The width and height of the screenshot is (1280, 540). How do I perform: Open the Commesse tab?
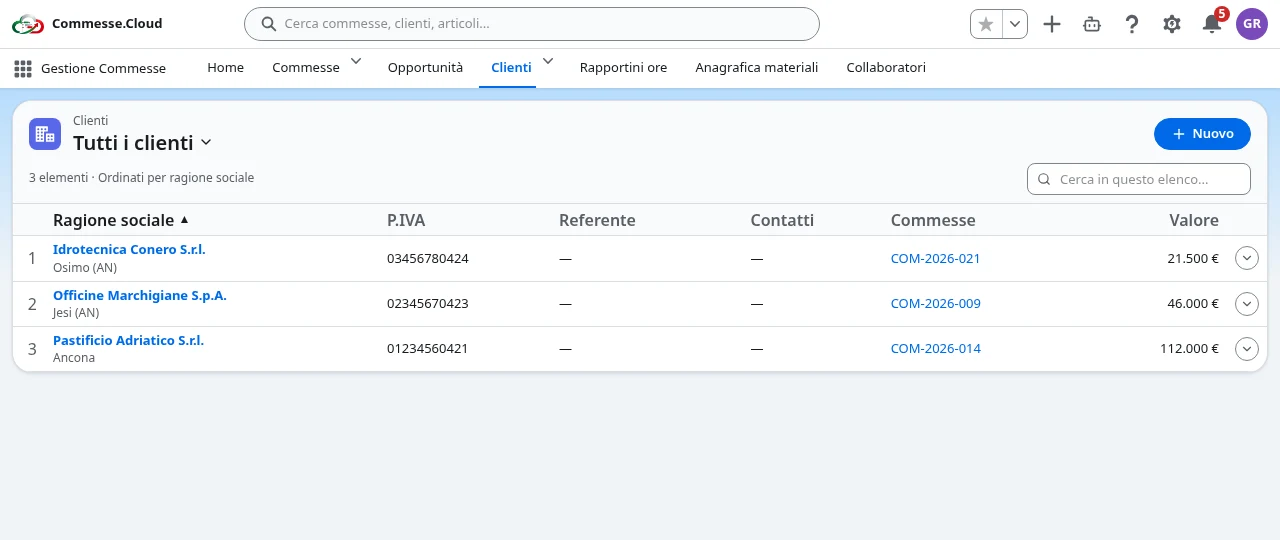tap(306, 68)
